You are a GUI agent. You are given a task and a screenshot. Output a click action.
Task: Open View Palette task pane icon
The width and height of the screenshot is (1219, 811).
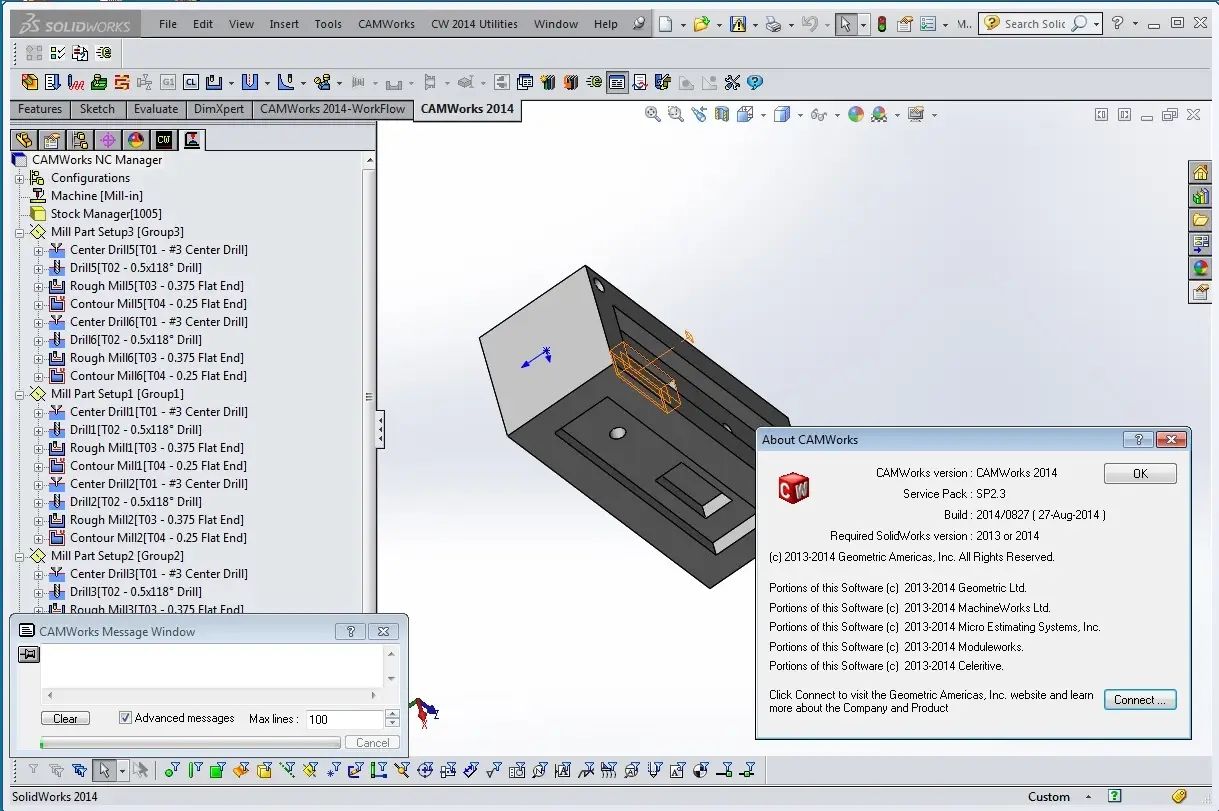click(x=1201, y=244)
